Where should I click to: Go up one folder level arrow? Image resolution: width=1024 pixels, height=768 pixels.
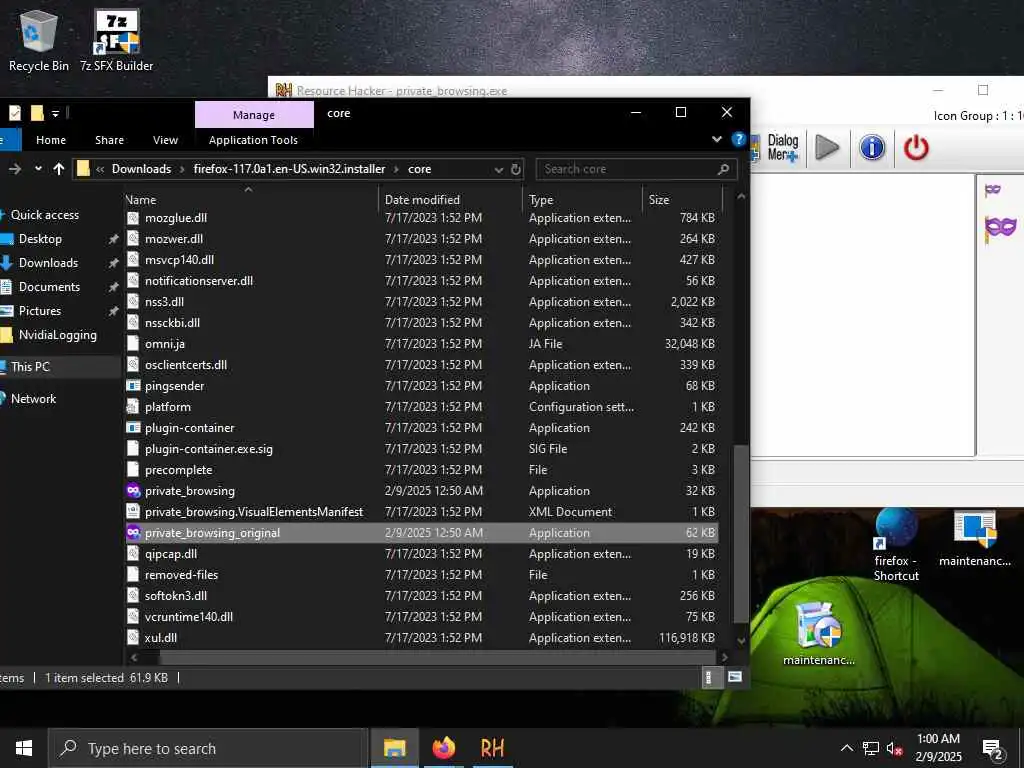click(x=59, y=169)
